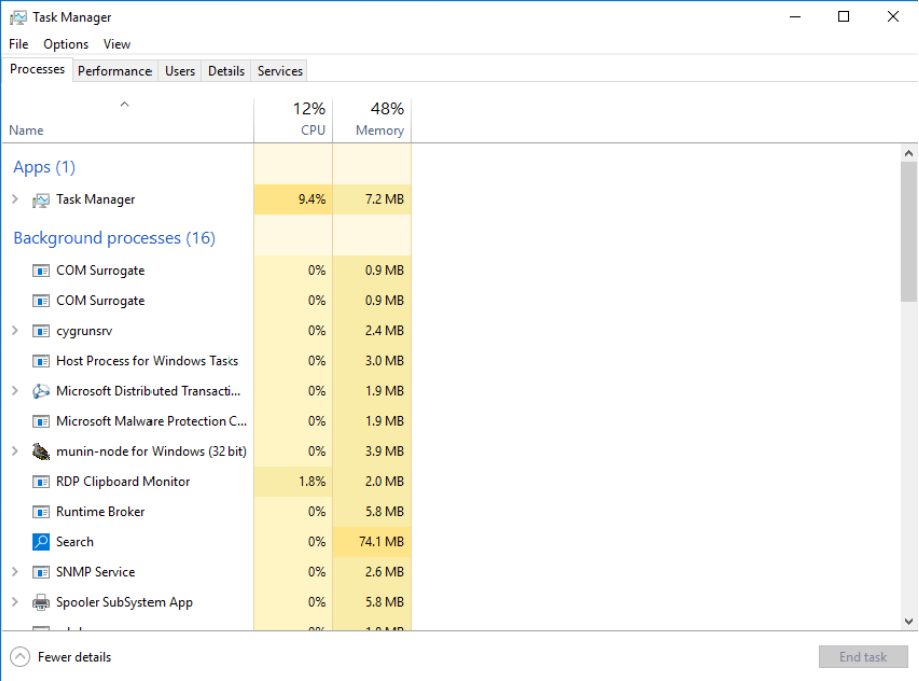Click the cygrunsrv process icon
The width and height of the screenshot is (919, 681).
click(40, 330)
